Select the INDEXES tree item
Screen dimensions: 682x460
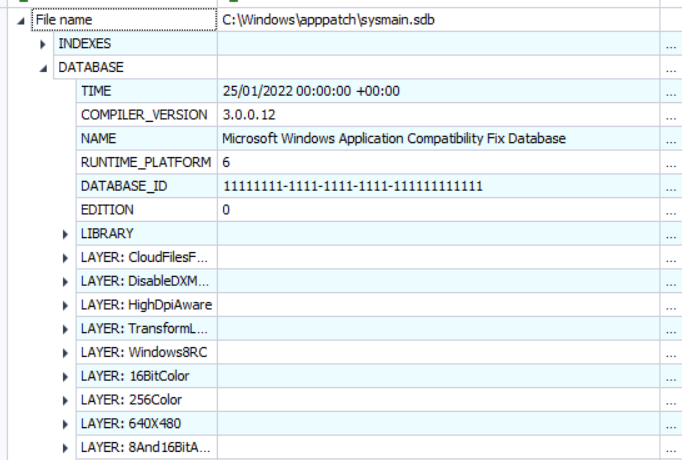[x=135, y=43]
